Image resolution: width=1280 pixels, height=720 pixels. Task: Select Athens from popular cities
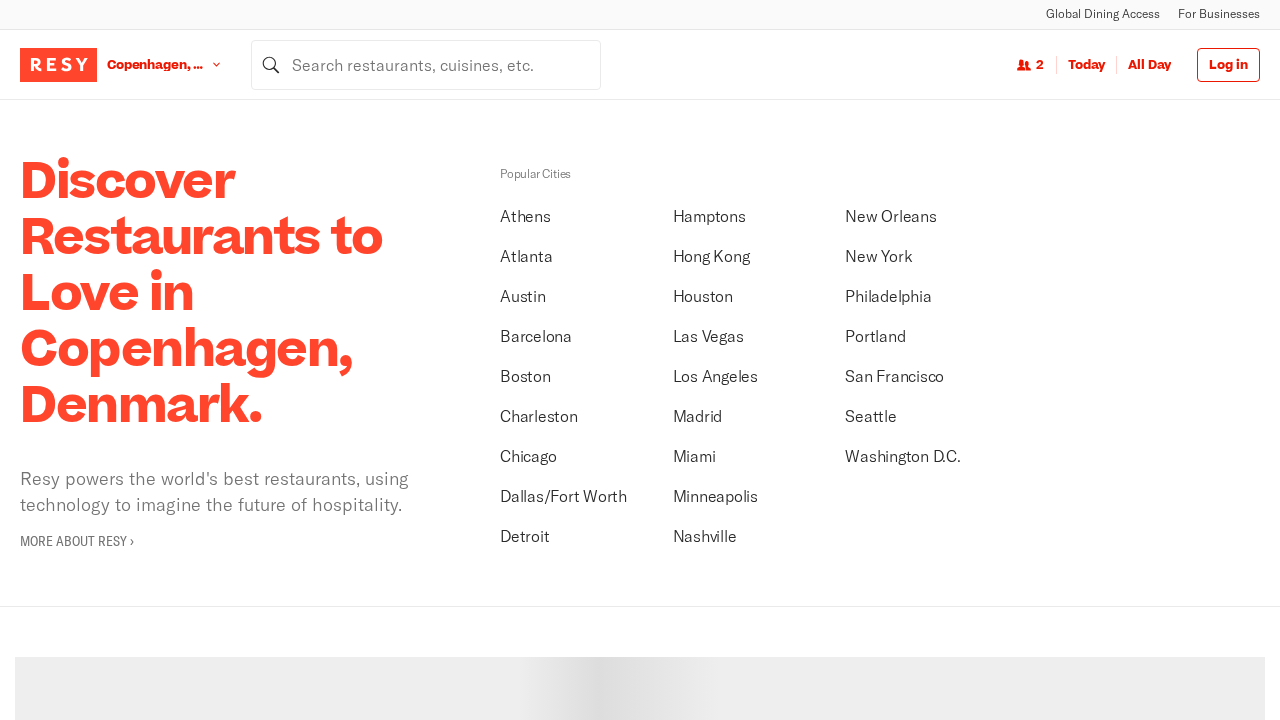pos(525,216)
